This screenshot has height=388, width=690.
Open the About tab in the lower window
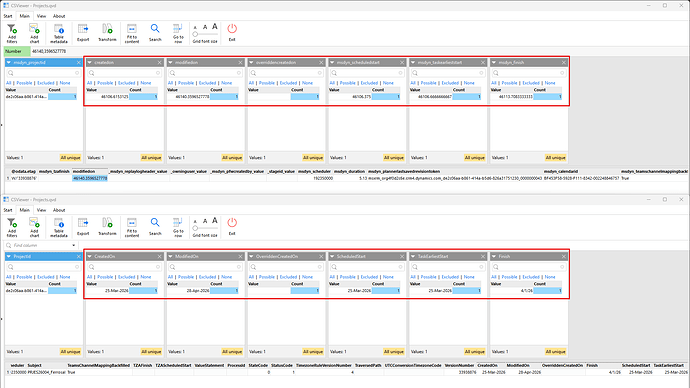(59, 210)
